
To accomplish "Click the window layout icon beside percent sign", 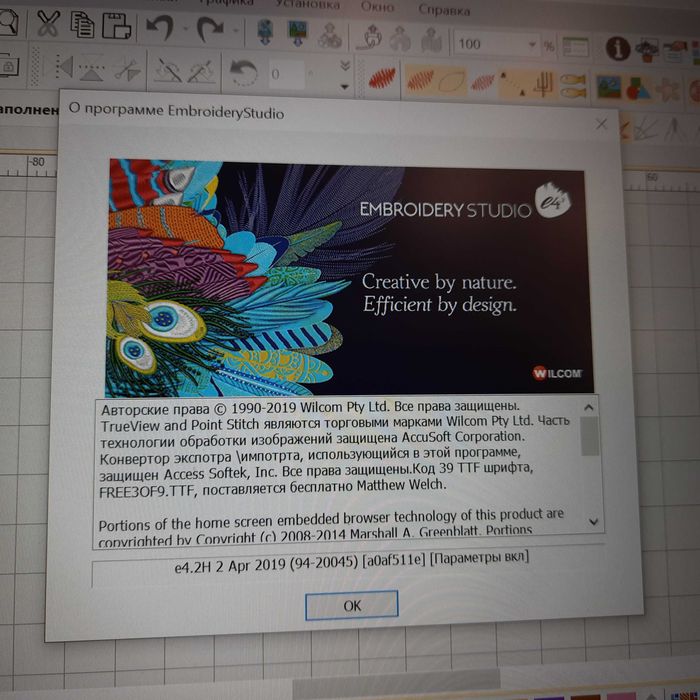I will (x=575, y=46).
